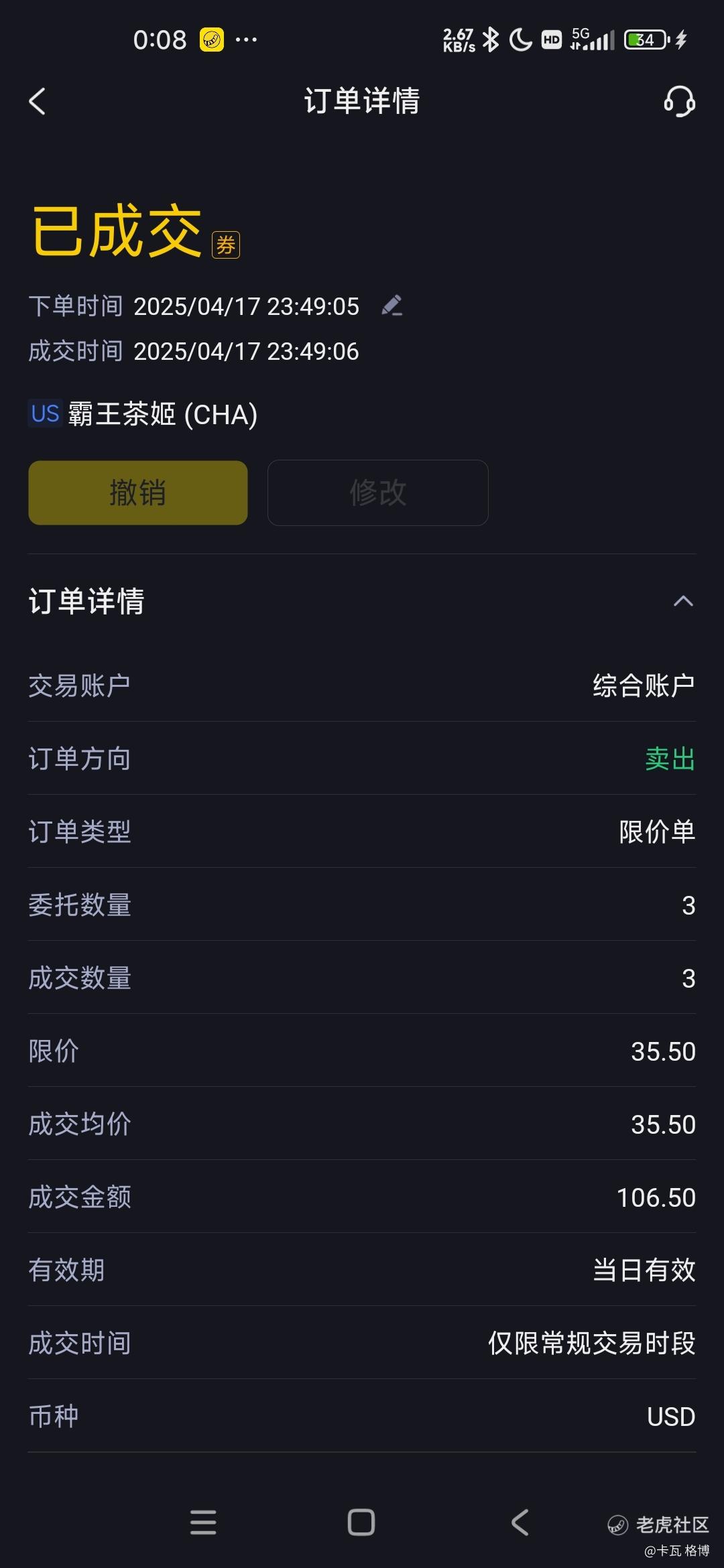This screenshot has height=1568, width=724.
Task: Tap the 券 coupon badge icon
Action: pyautogui.click(x=226, y=245)
